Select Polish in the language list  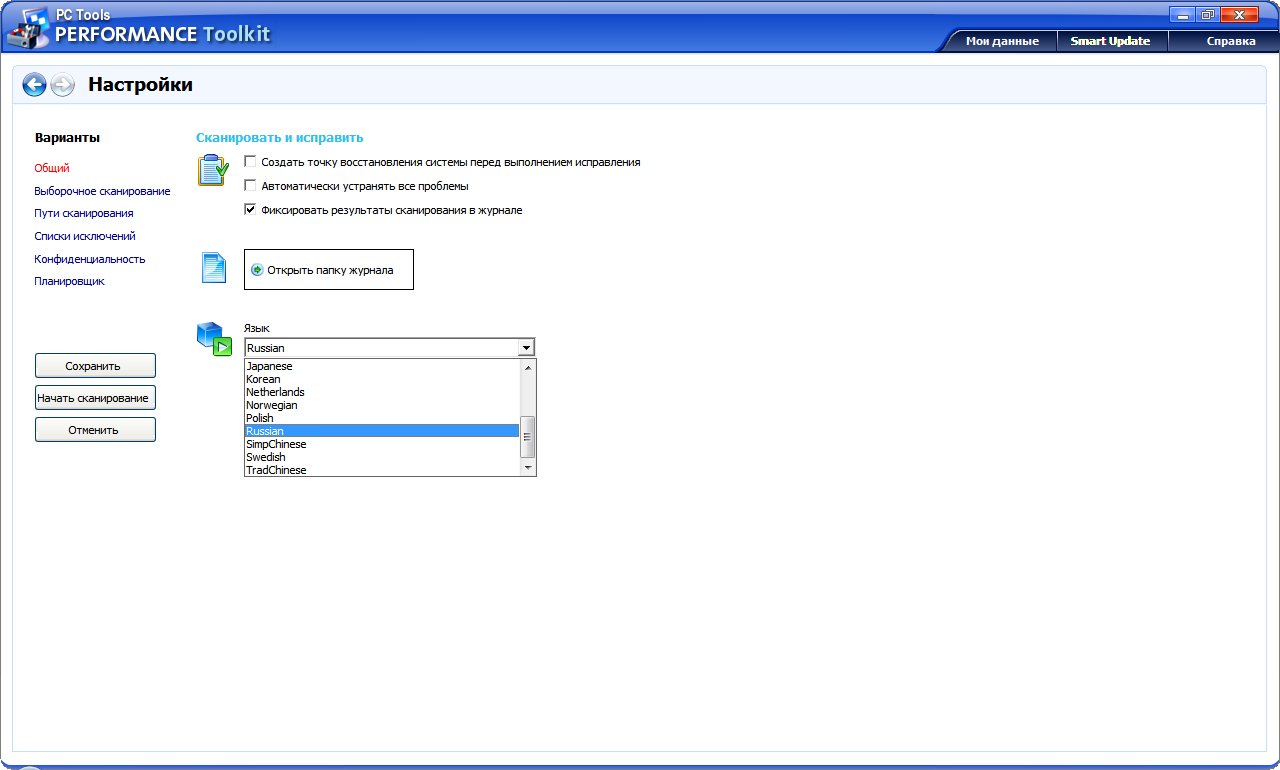(x=382, y=418)
